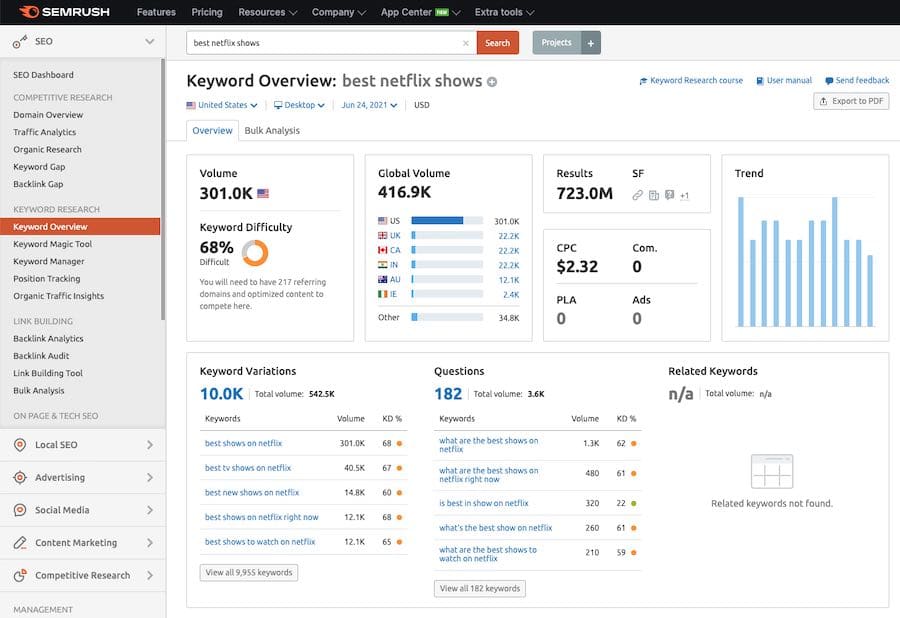Open the Extra tools dropdown
900x618 pixels.
[x=505, y=12]
